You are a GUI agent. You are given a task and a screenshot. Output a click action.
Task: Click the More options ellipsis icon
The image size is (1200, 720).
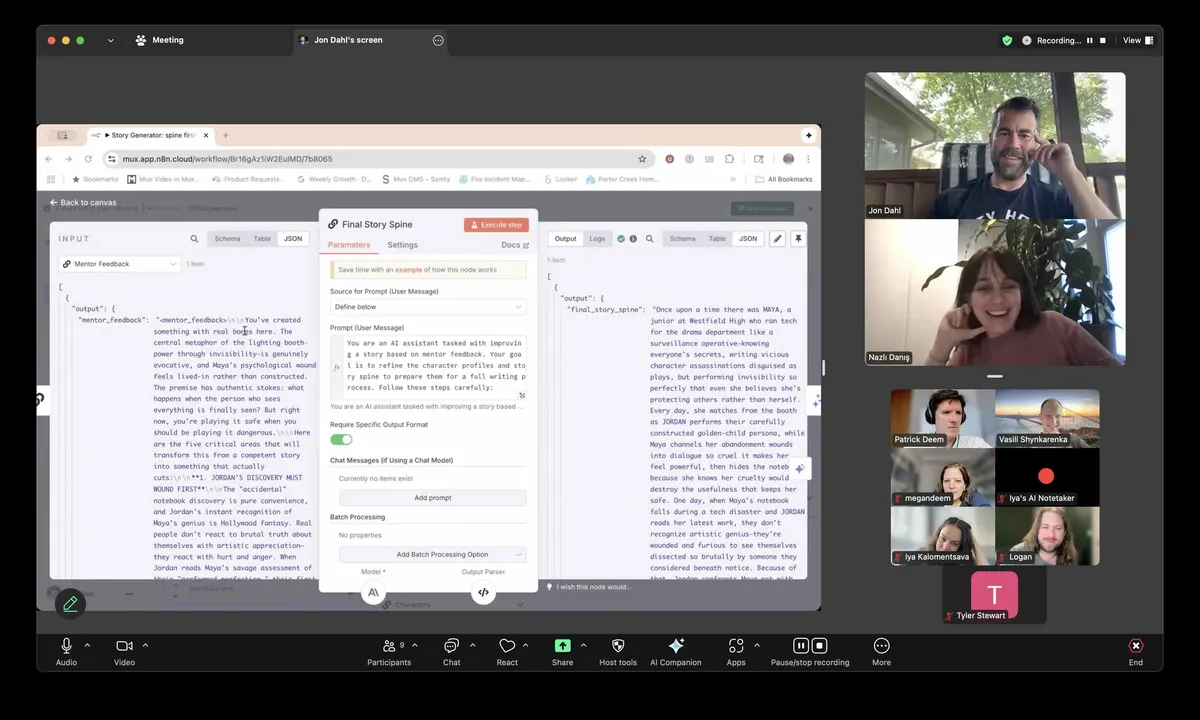pyautogui.click(x=881, y=646)
